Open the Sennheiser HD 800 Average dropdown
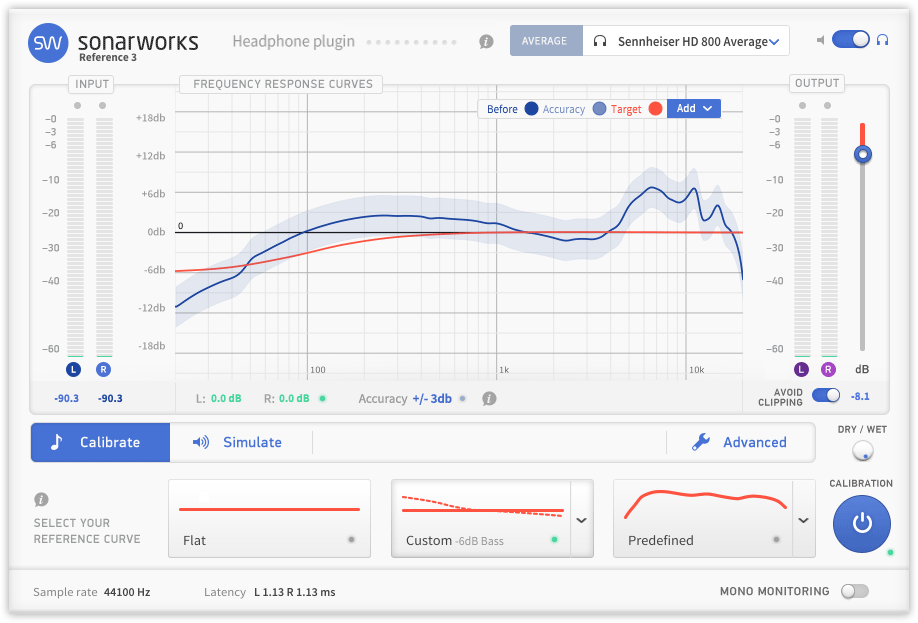Viewport: 918px width, 623px height. pyautogui.click(x=686, y=41)
